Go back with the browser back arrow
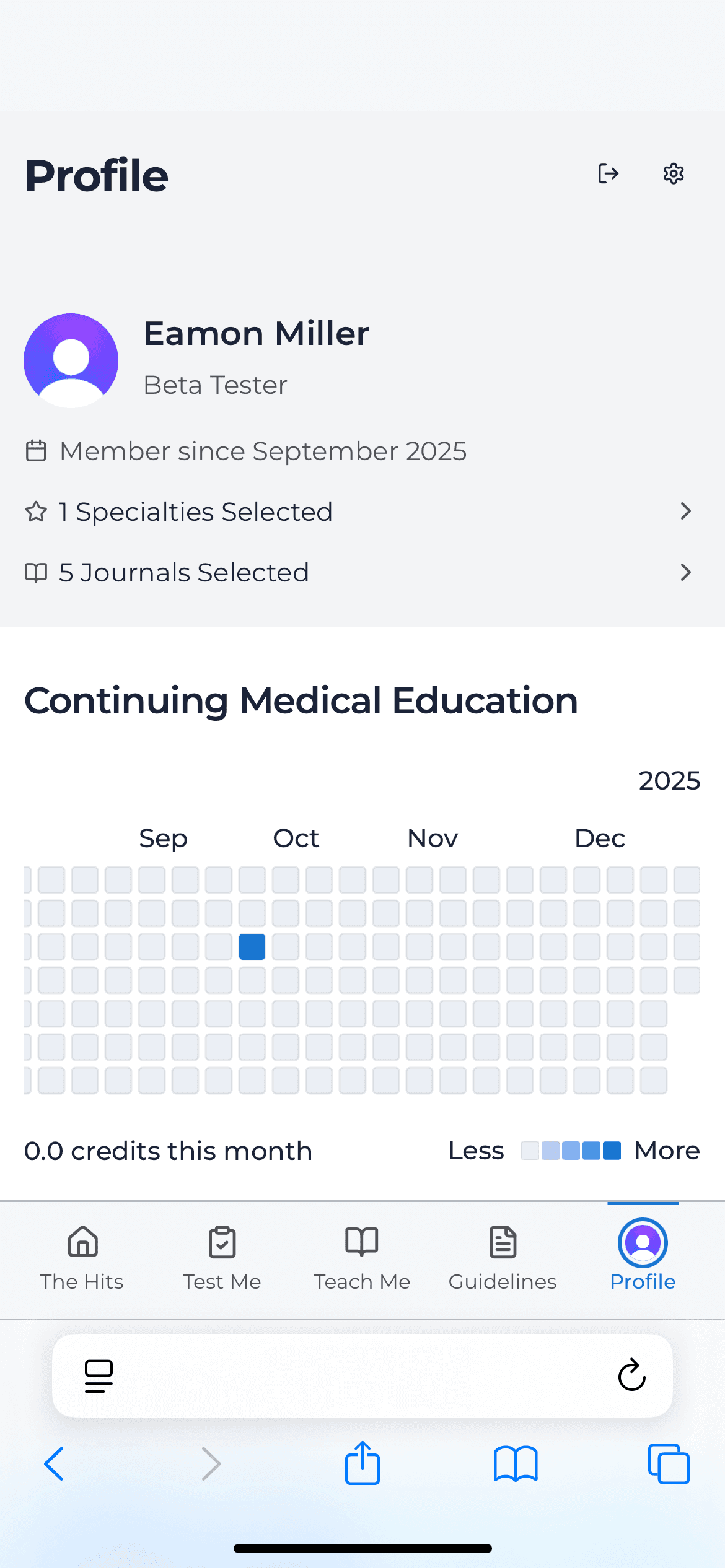 55,1464
